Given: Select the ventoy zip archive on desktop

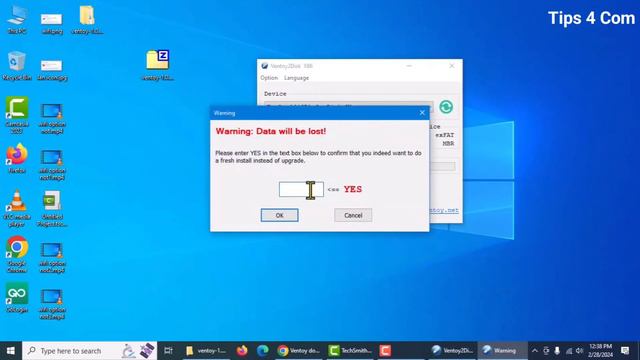Looking at the screenshot, I should 158,65.
